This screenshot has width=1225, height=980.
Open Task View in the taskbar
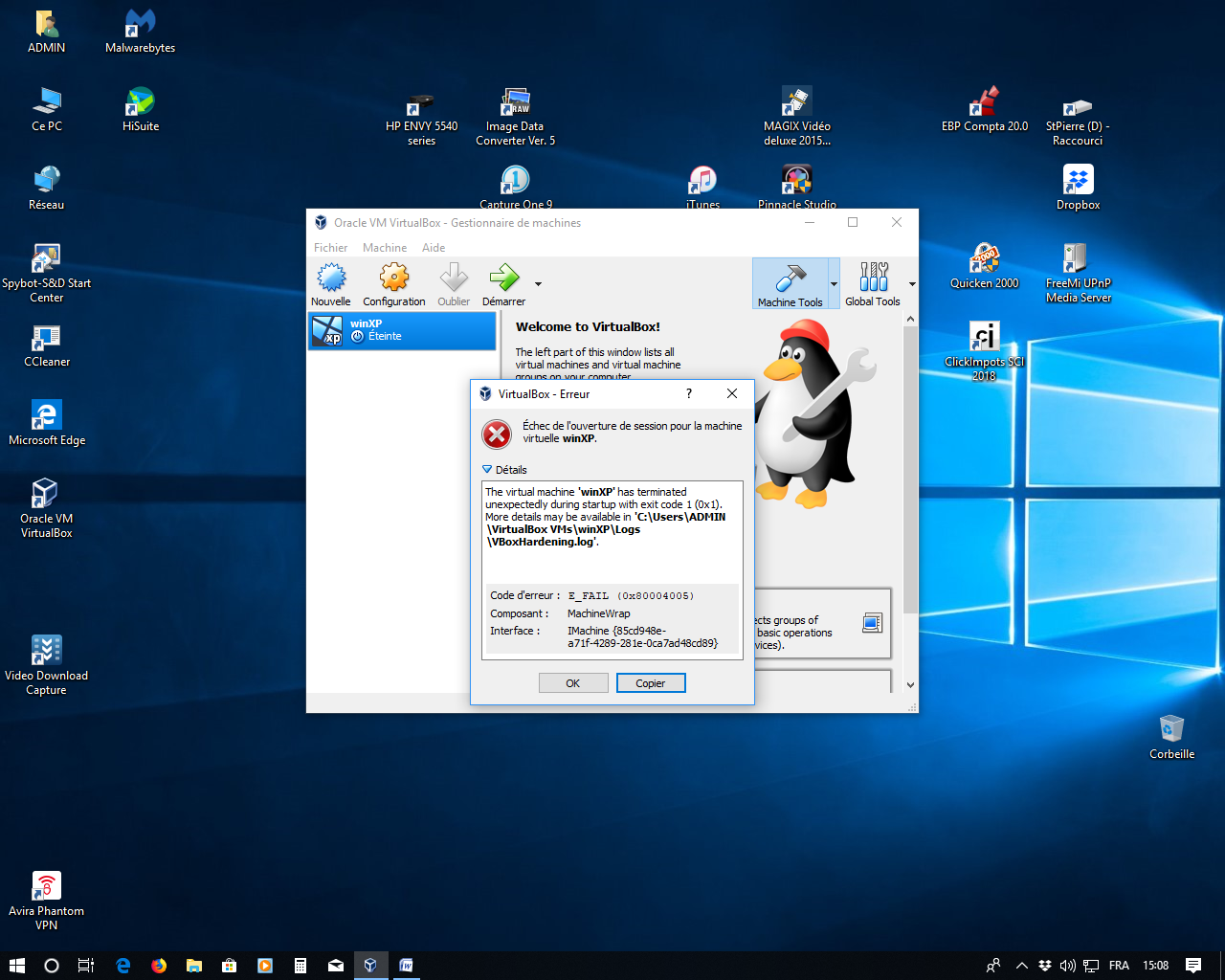pos(86,966)
